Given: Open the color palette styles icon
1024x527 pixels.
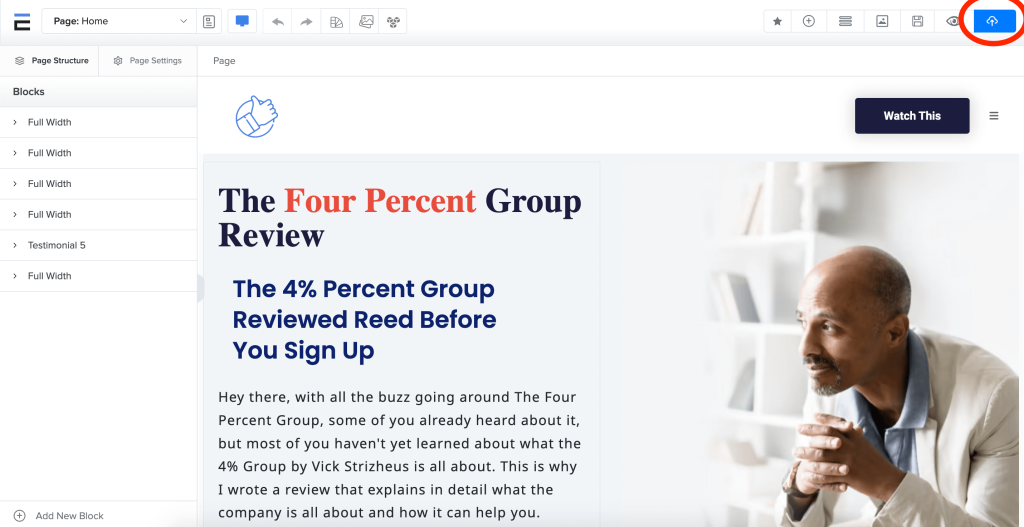Looking at the screenshot, I should click(336, 22).
